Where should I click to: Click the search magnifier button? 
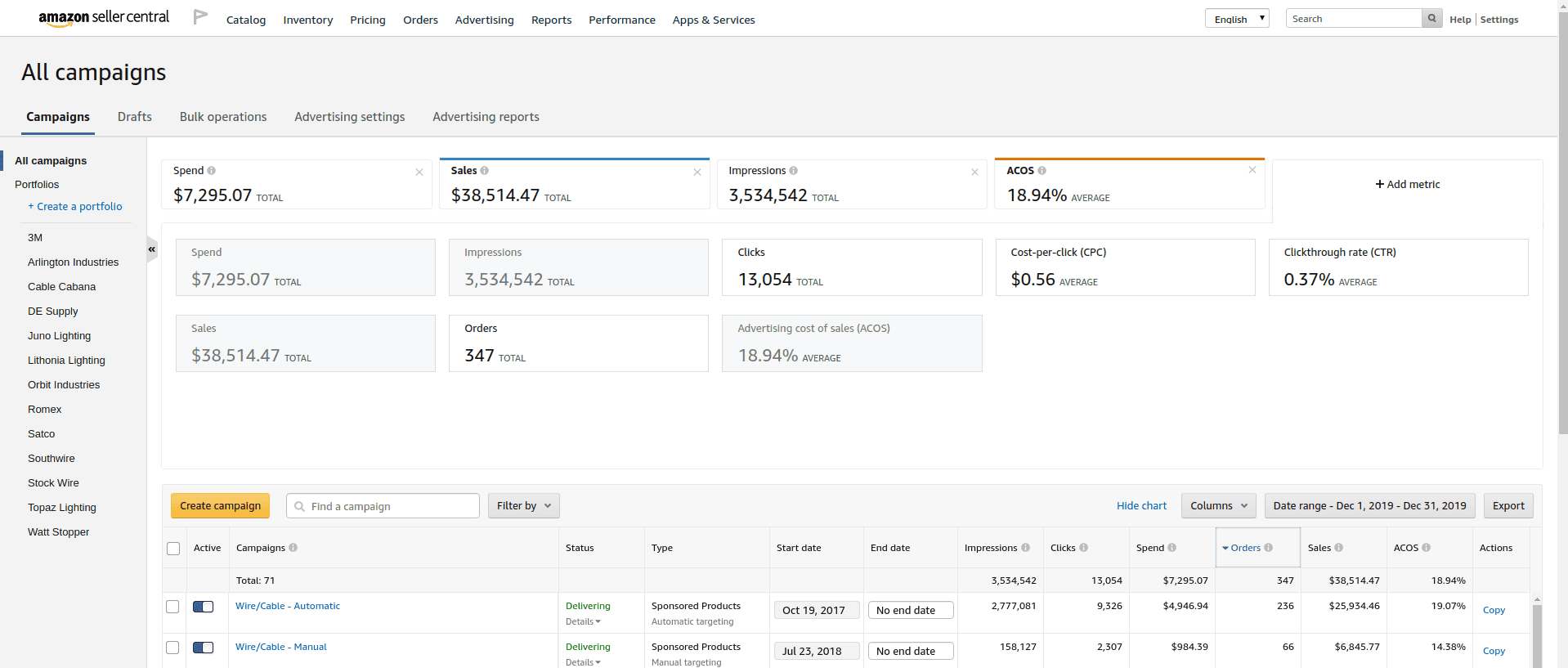pyautogui.click(x=1431, y=18)
